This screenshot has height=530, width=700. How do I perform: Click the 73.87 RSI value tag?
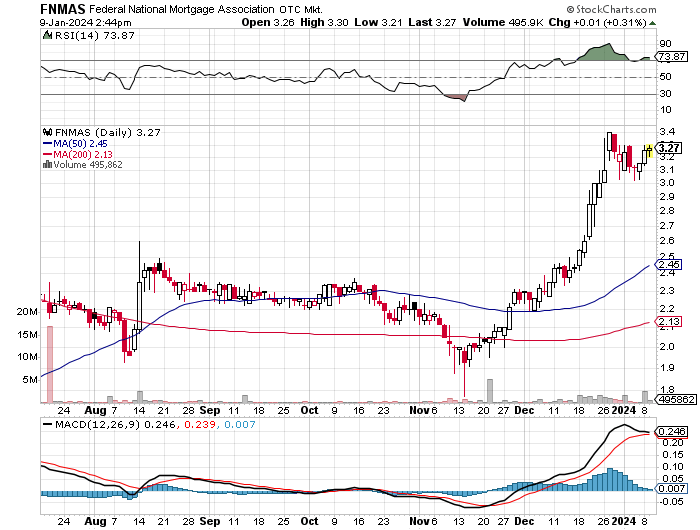pyautogui.click(x=671, y=57)
